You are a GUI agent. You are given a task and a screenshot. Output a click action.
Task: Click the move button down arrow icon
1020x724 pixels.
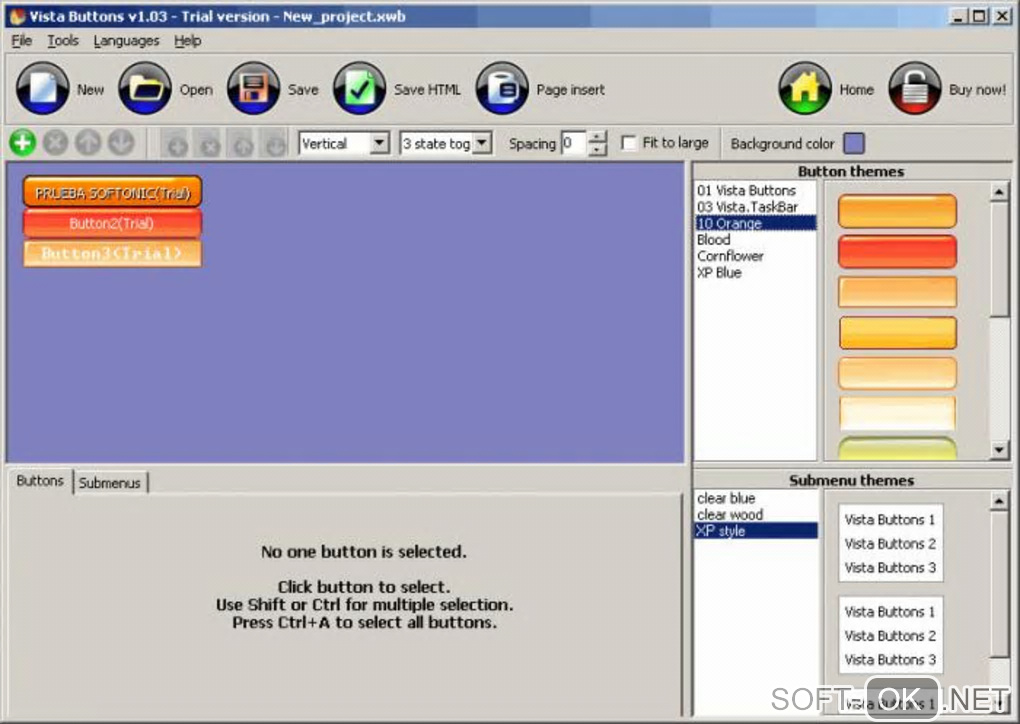tap(121, 143)
